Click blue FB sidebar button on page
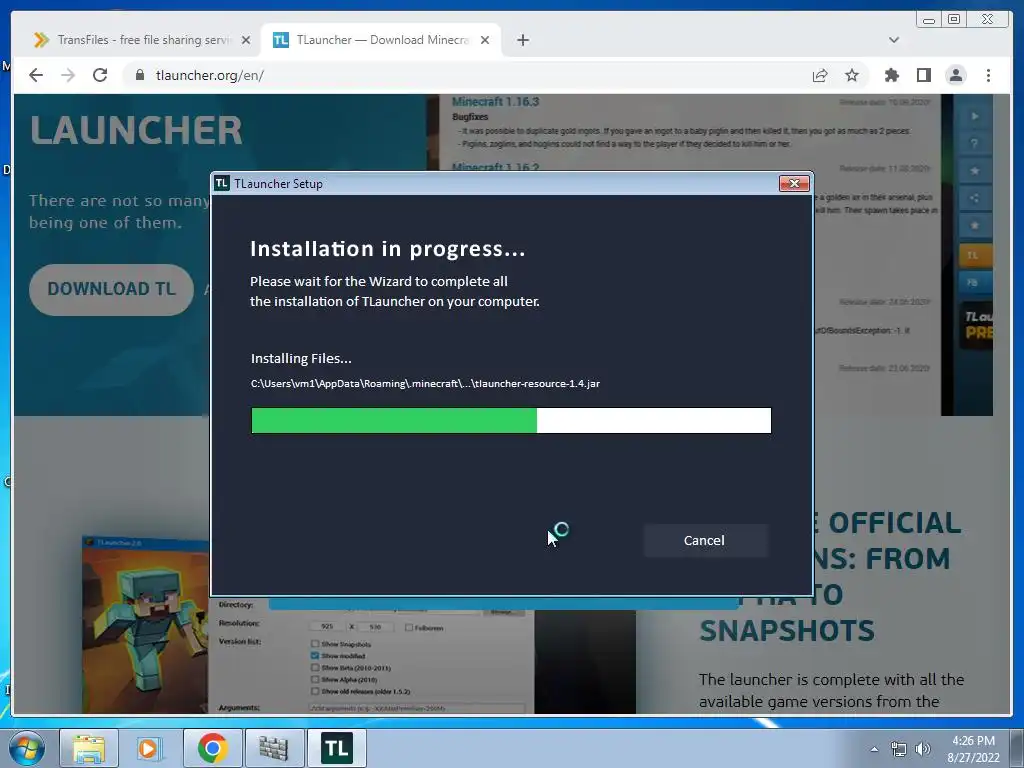This screenshot has width=1024, height=768. (x=974, y=283)
